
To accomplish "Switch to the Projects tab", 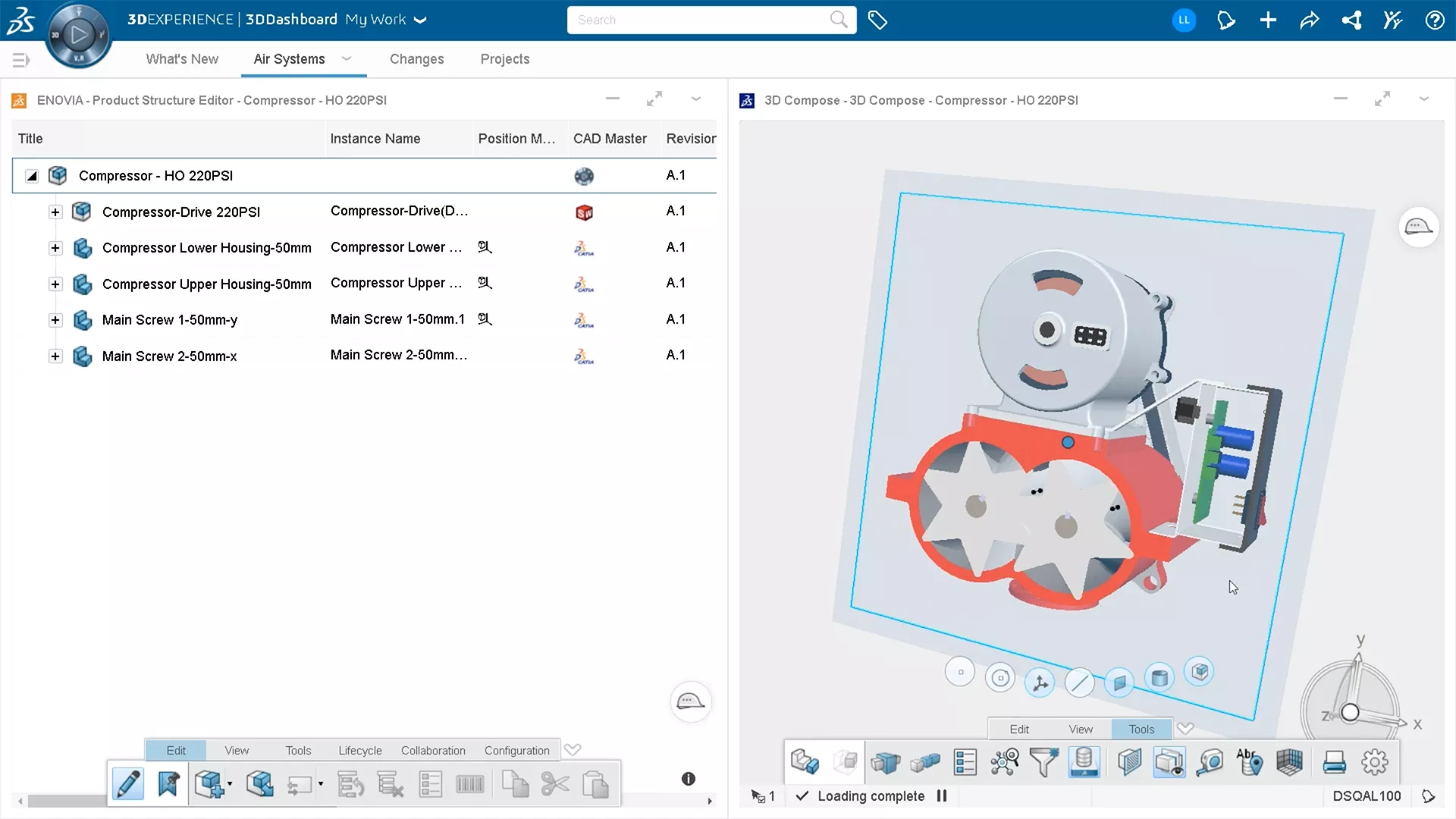I will (x=505, y=59).
